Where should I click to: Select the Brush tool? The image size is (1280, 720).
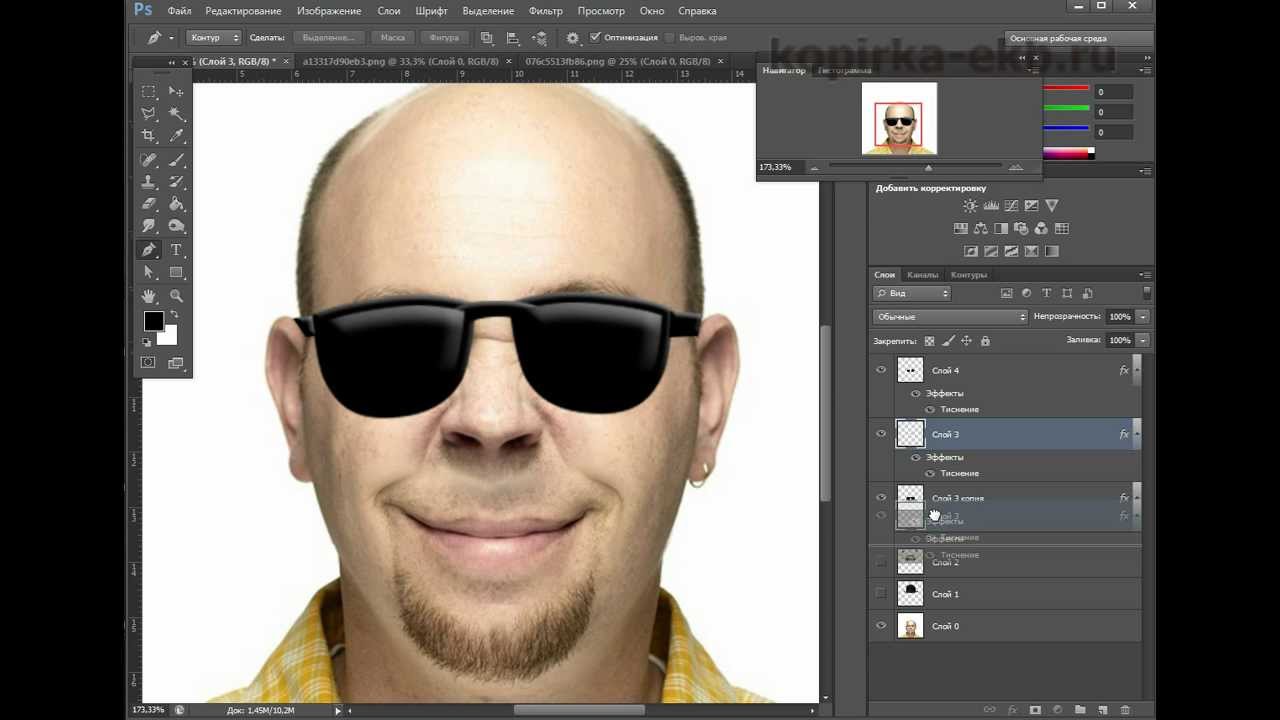point(177,160)
